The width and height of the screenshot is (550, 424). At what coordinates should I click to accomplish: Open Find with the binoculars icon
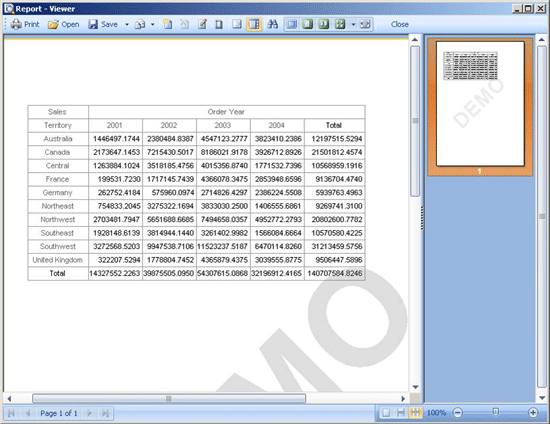[273, 24]
